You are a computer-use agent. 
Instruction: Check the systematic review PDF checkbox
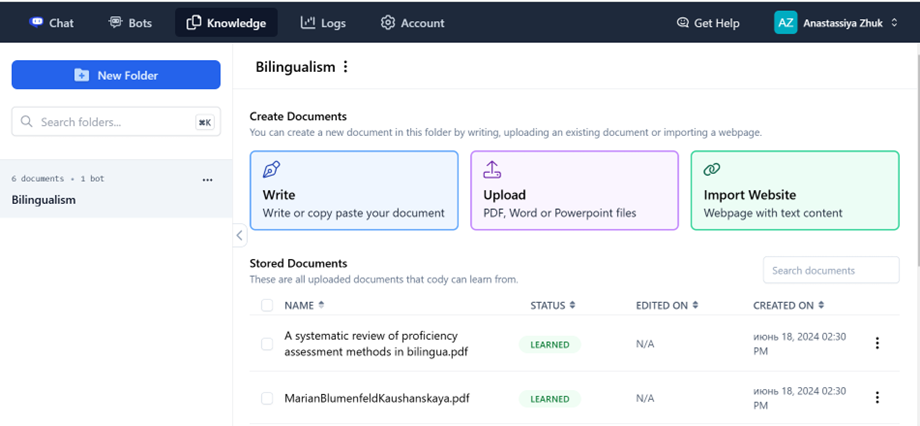(x=267, y=344)
